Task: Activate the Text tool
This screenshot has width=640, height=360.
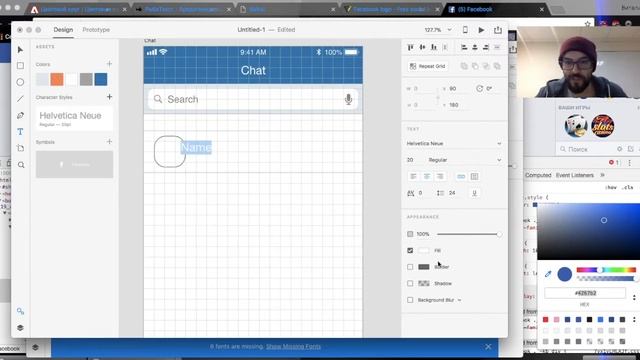Action: click(x=20, y=132)
